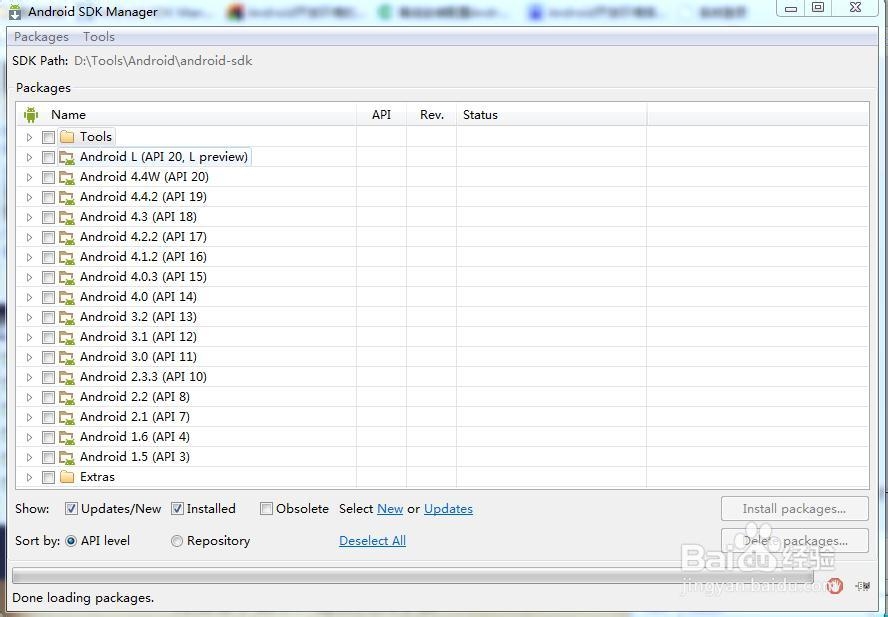Click the Android 3.1 package icon
Screen dimensions: 888x617
tap(67, 337)
